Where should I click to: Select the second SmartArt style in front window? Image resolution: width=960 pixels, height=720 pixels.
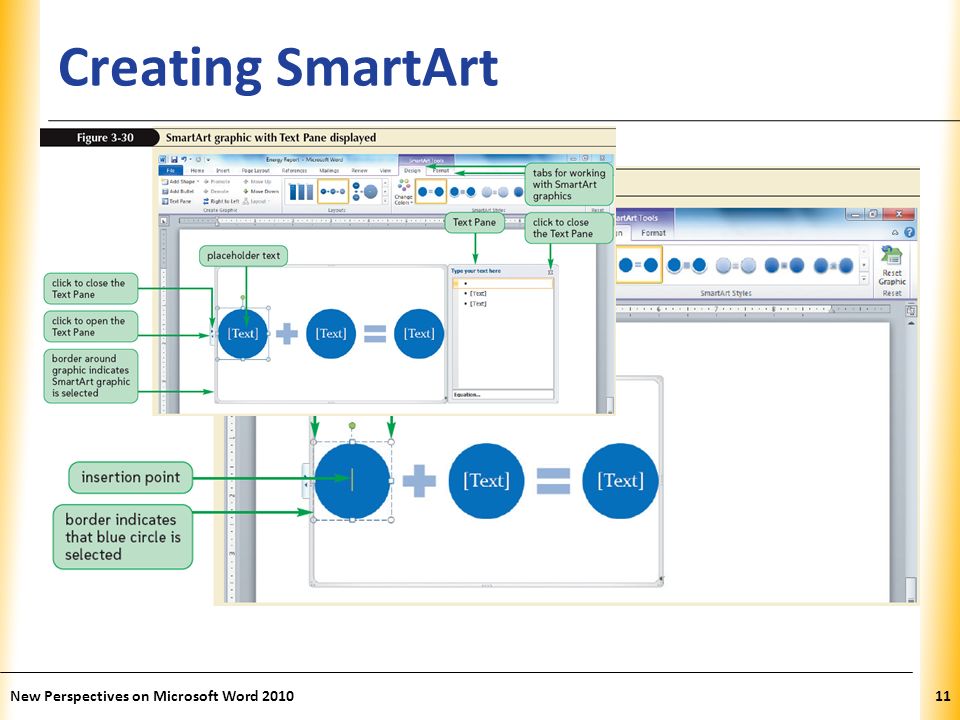(462, 192)
